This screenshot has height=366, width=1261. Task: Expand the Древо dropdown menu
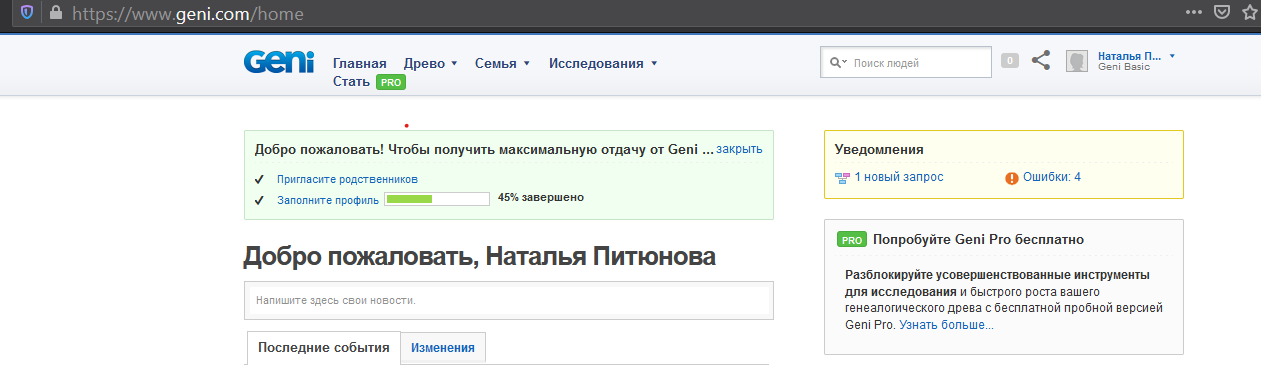pyautogui.click(x=431, y=63)
